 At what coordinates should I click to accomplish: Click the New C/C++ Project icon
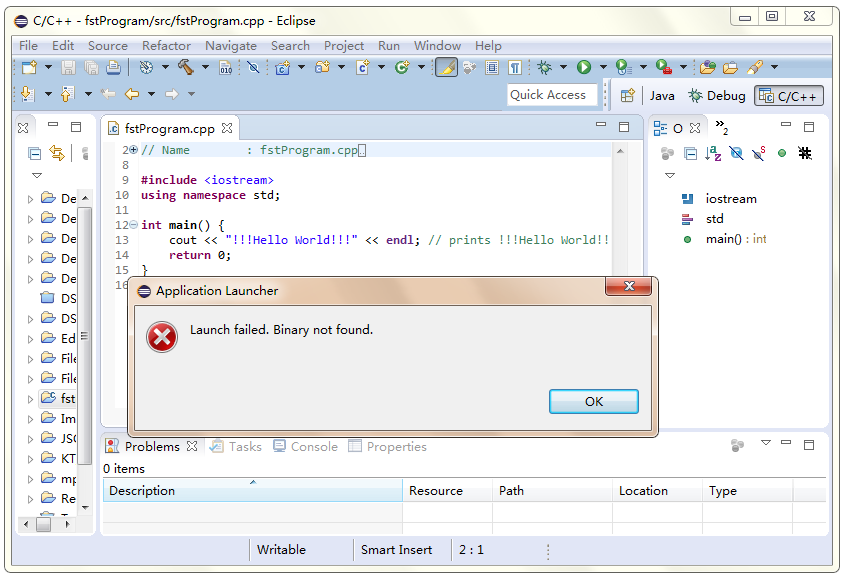282,67
